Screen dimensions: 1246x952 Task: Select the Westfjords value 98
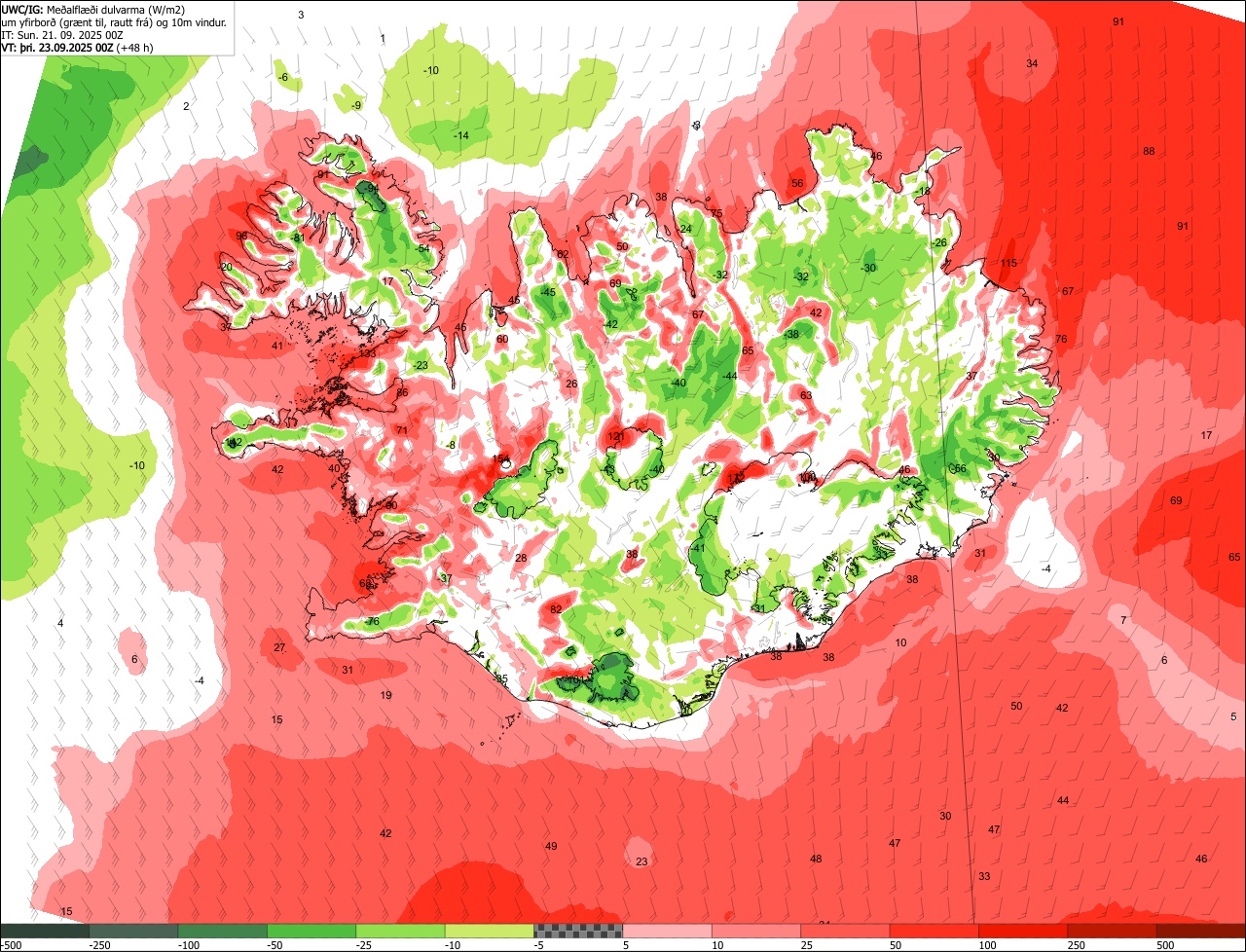point(241,237)
